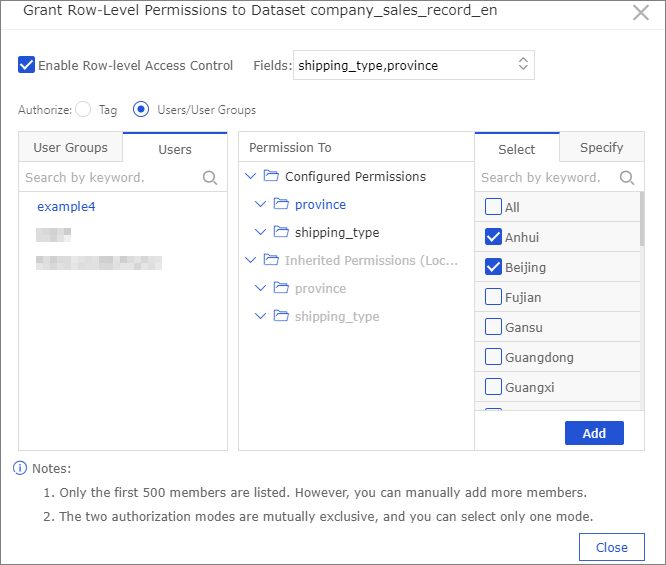
Task: Click the search magnifier in Select panel
Action: click(x=627, y=178)
